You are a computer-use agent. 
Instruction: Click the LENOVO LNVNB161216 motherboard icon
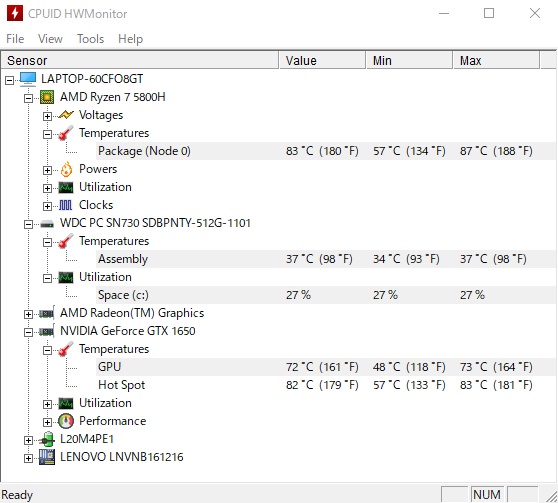point(47,457)
